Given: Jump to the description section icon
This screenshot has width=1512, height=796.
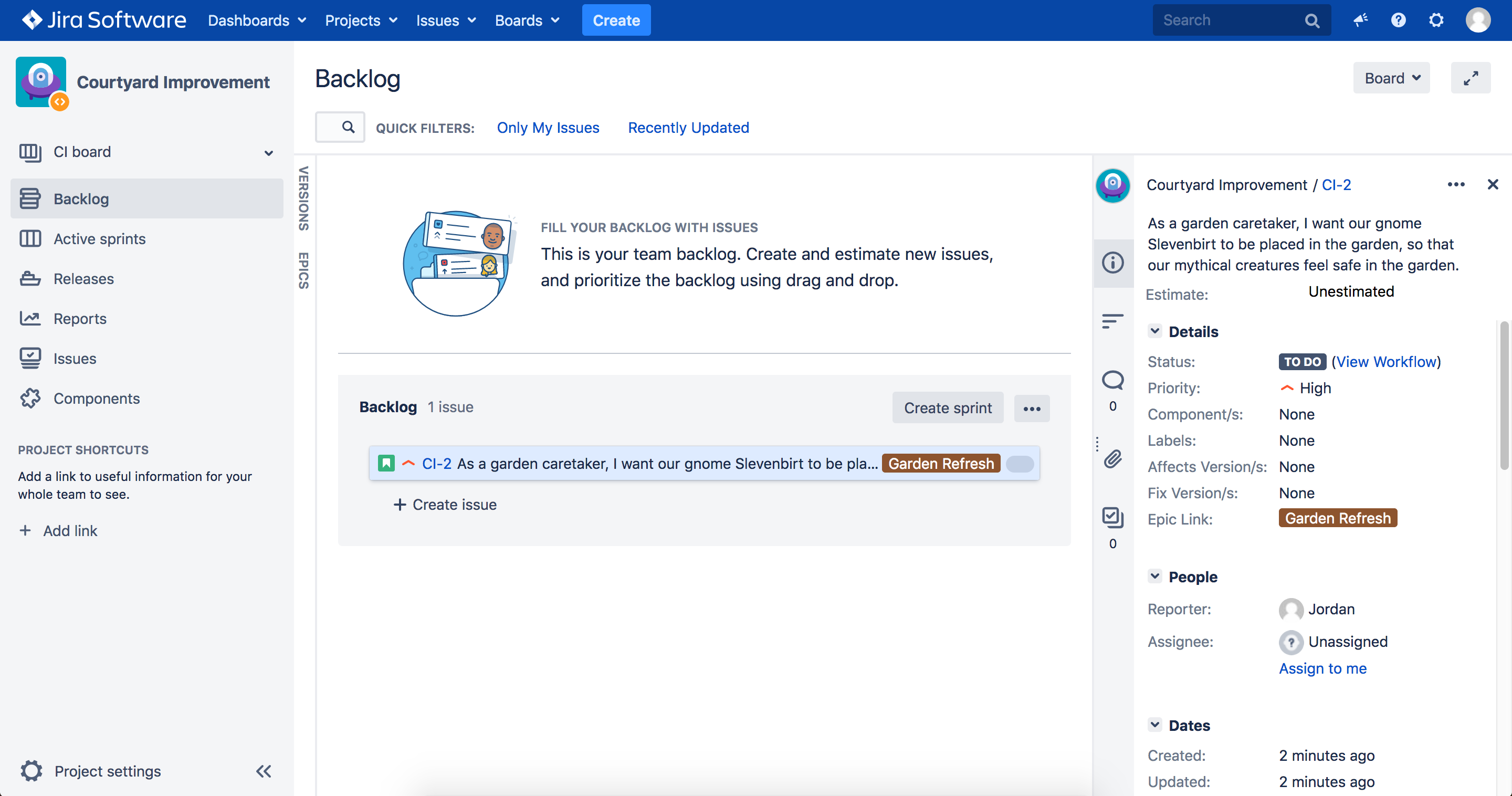Looking at the screenshot, I should 1113,321.
